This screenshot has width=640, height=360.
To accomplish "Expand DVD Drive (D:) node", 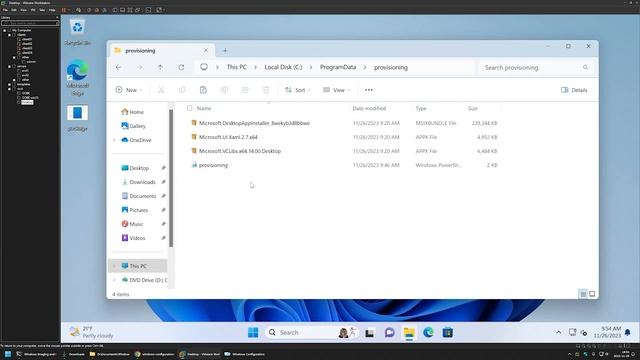I will coord(114,280).
